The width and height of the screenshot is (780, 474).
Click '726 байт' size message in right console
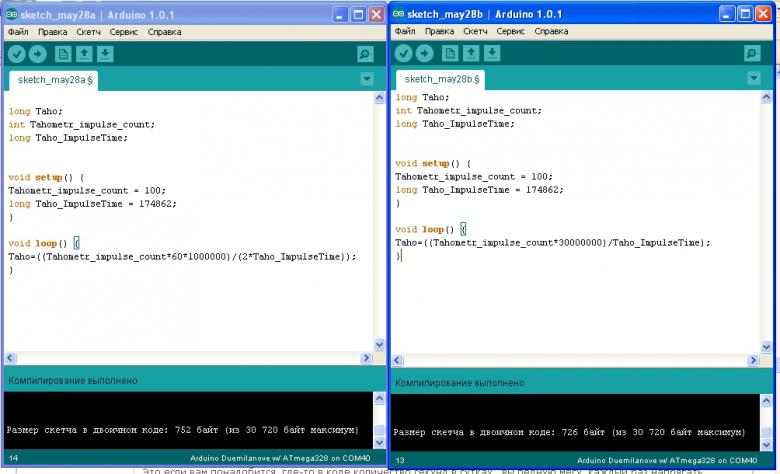[x=570, y=432]
